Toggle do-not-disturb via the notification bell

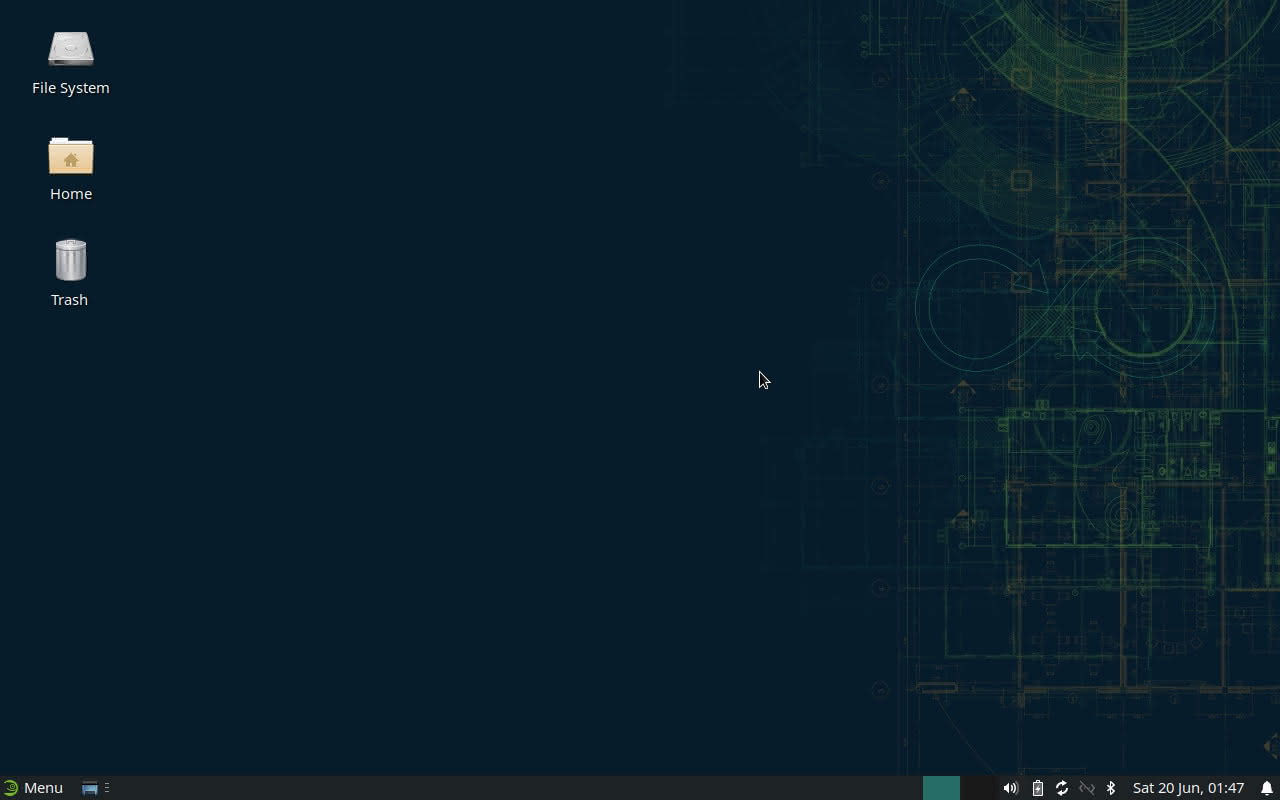point(1266,788)
